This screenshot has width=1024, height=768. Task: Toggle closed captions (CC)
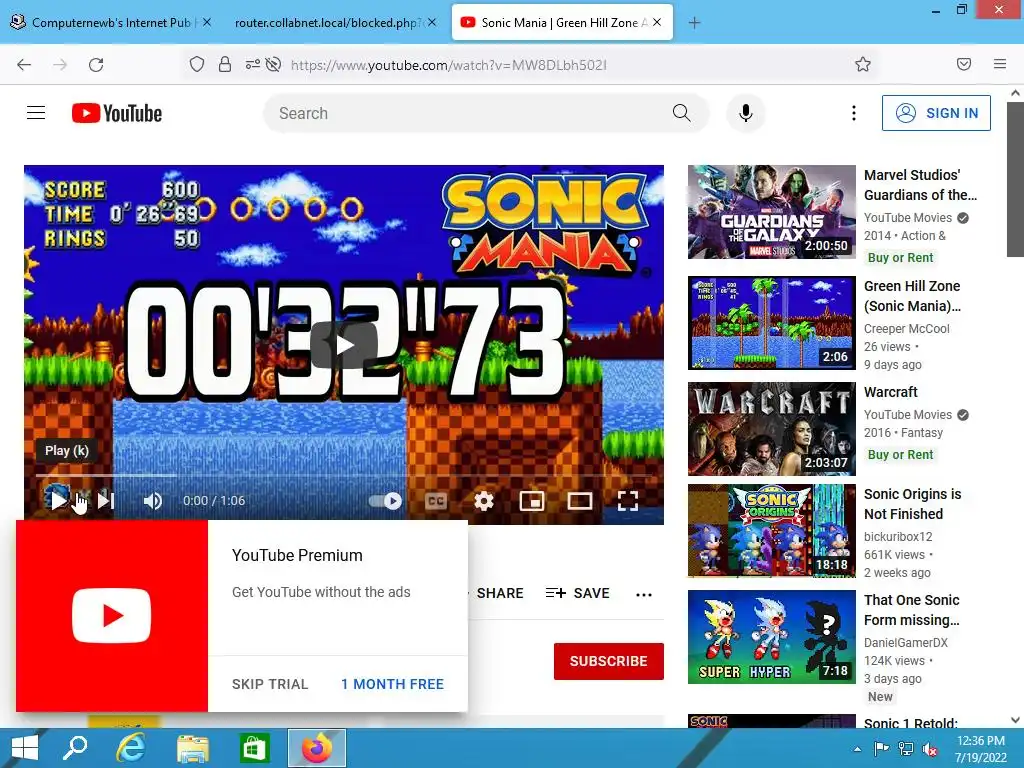tap(436, 501)
